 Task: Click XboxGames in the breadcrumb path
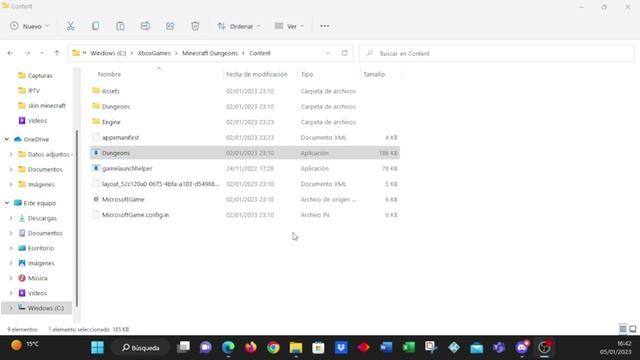point(154,53)
